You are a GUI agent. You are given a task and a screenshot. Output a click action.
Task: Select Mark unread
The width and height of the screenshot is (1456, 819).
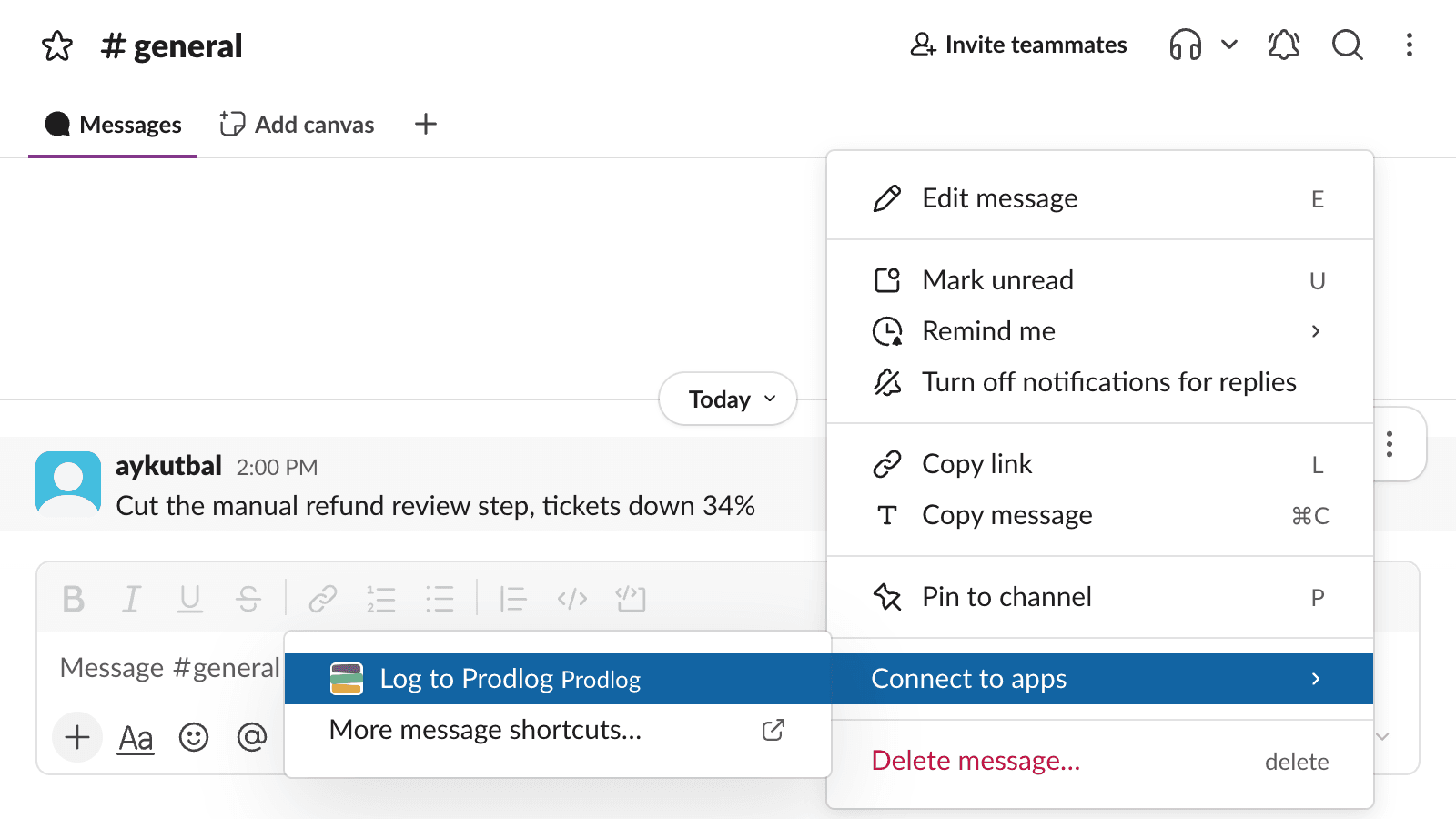pyautogui.click(x=1099, y=280)
